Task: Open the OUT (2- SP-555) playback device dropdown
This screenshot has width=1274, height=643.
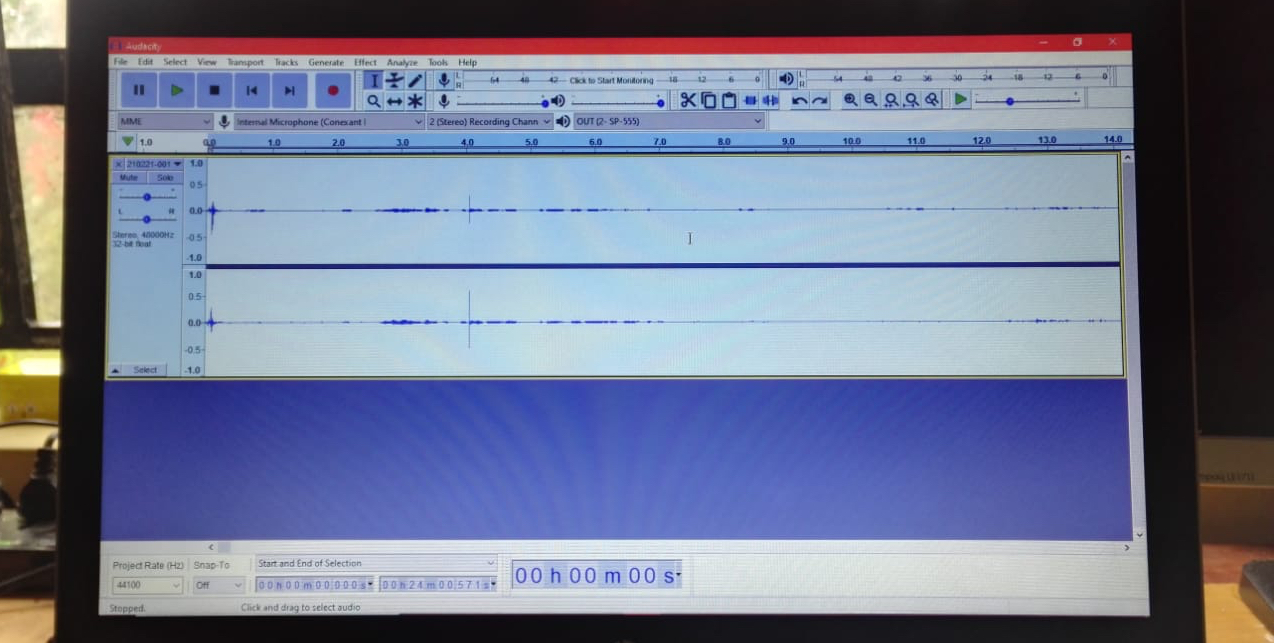Action: point(669,121)
